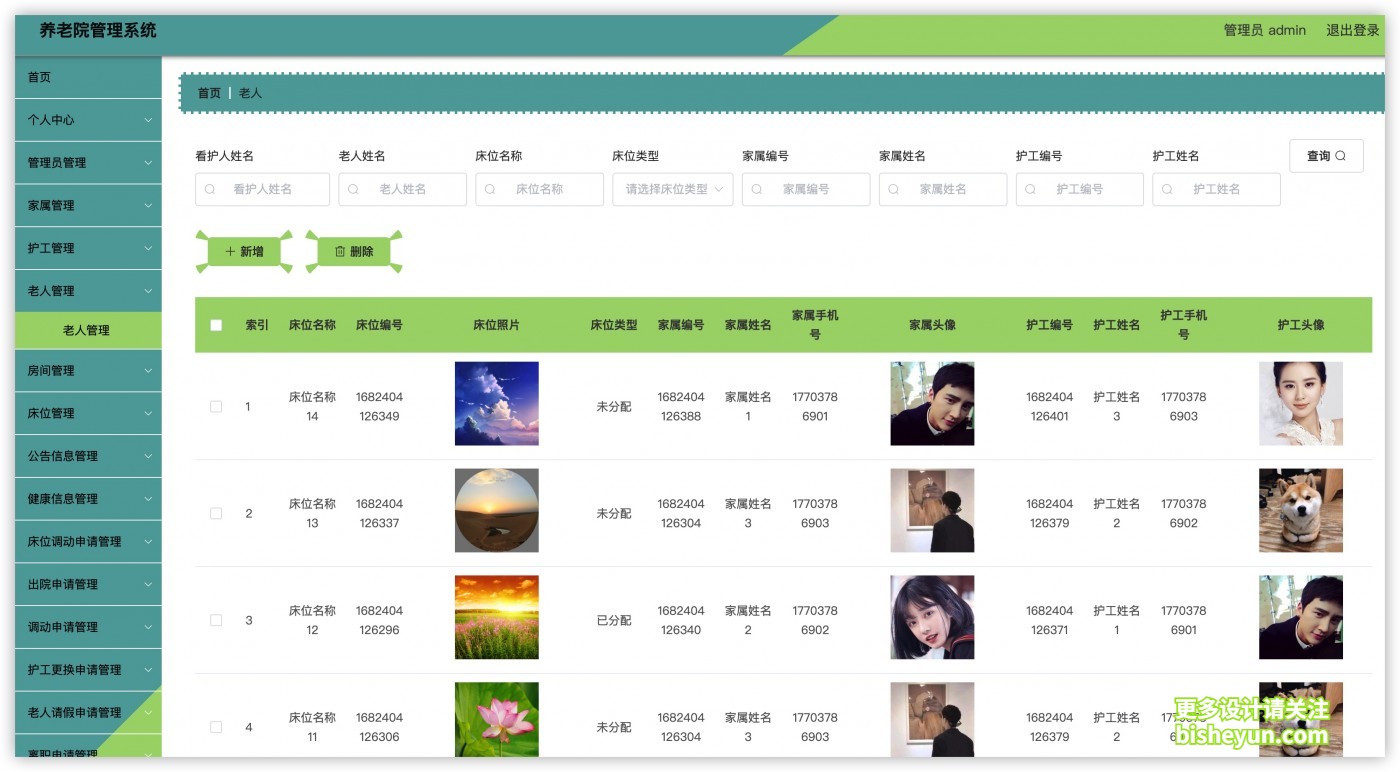Open 护工头像 woman photo in row 1
This screenshot has height=772, width=1400.
[1301, 404]
